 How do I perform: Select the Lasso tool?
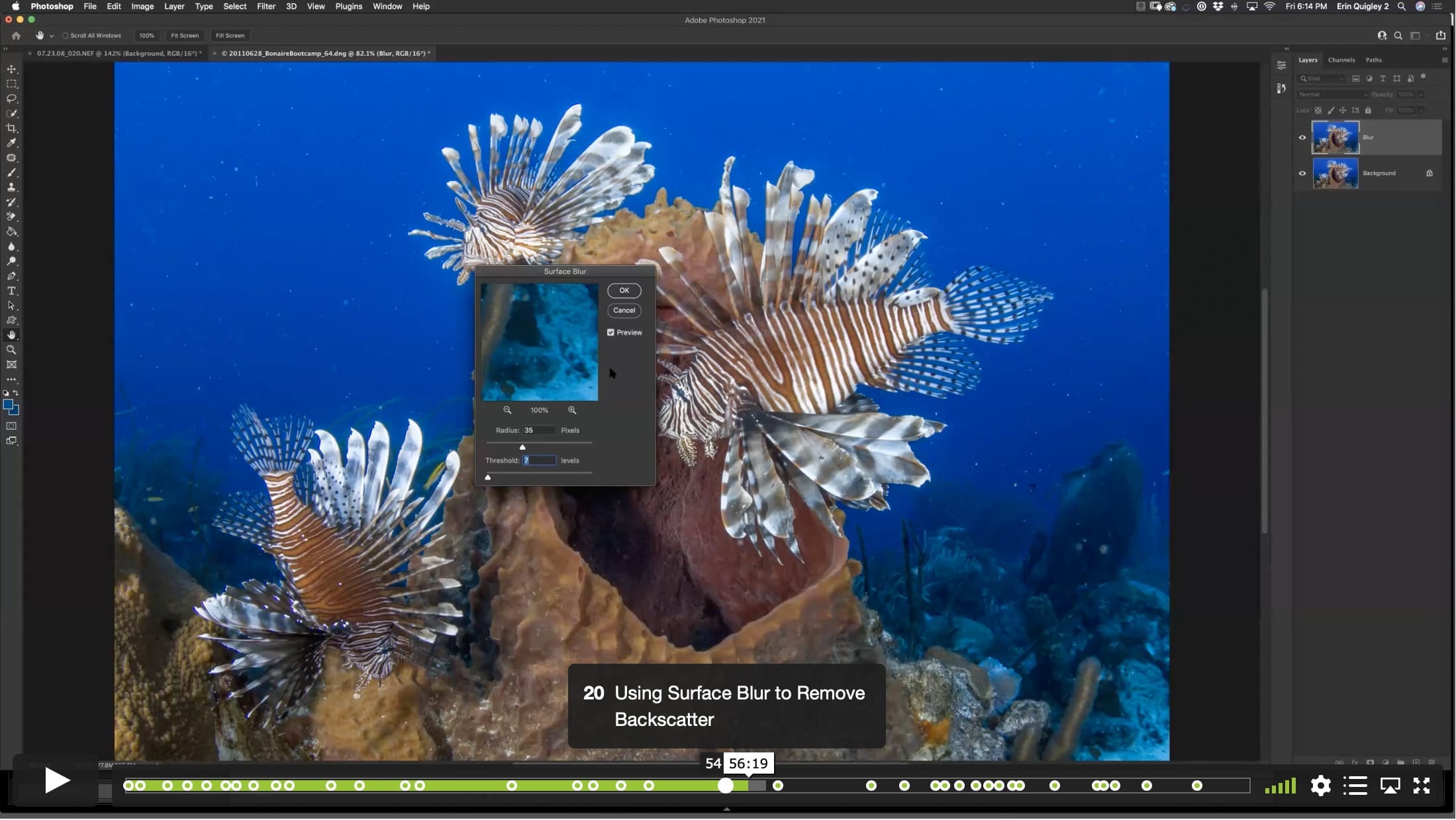pos(11,99)
